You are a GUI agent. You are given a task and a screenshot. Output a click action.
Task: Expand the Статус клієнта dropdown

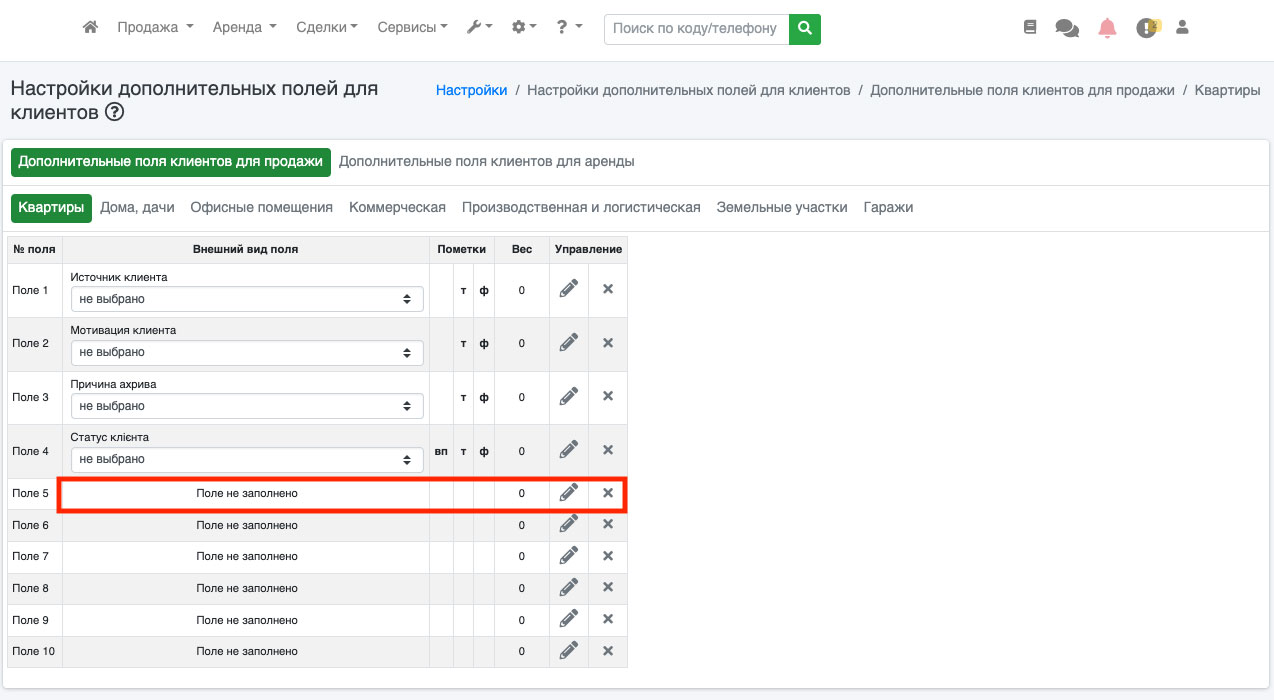point(246,460)
